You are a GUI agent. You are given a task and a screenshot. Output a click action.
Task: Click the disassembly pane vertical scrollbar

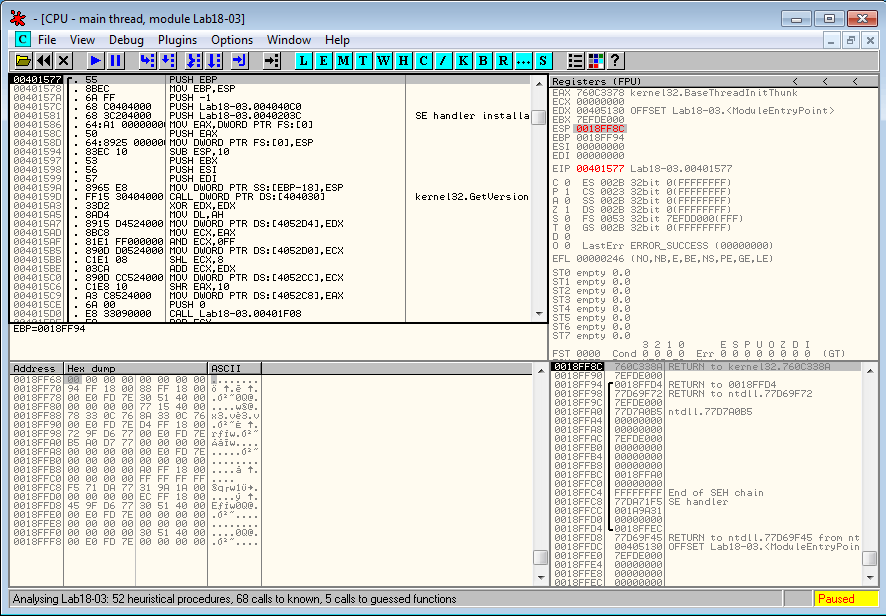pos(539,200)
